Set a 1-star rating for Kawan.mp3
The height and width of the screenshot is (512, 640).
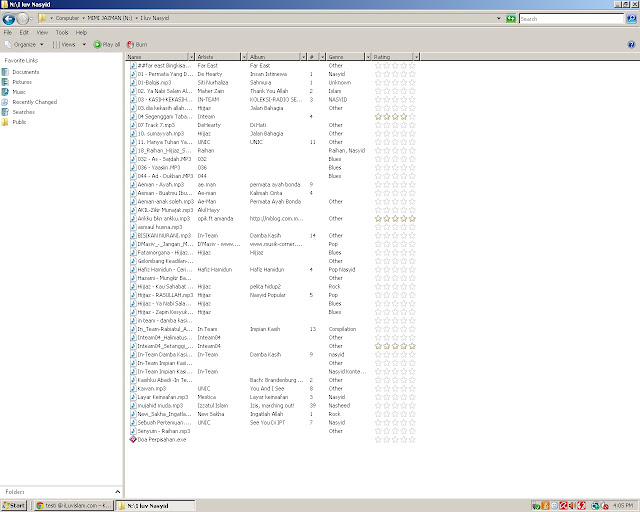[x=378, y=389]
